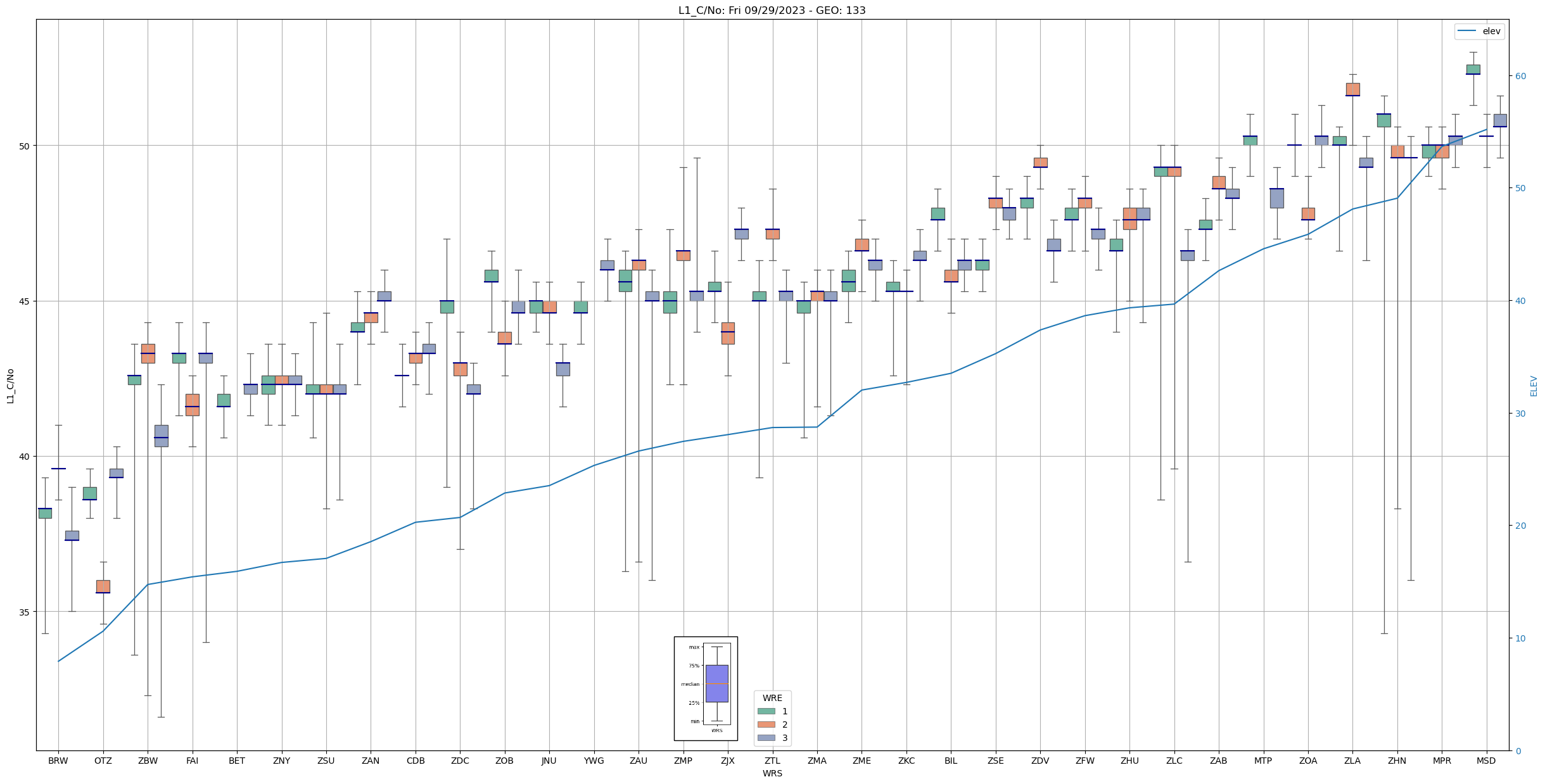Click the x-axis label ZLC
The image size is (1545, 784).
click(x=1174, y=761)
